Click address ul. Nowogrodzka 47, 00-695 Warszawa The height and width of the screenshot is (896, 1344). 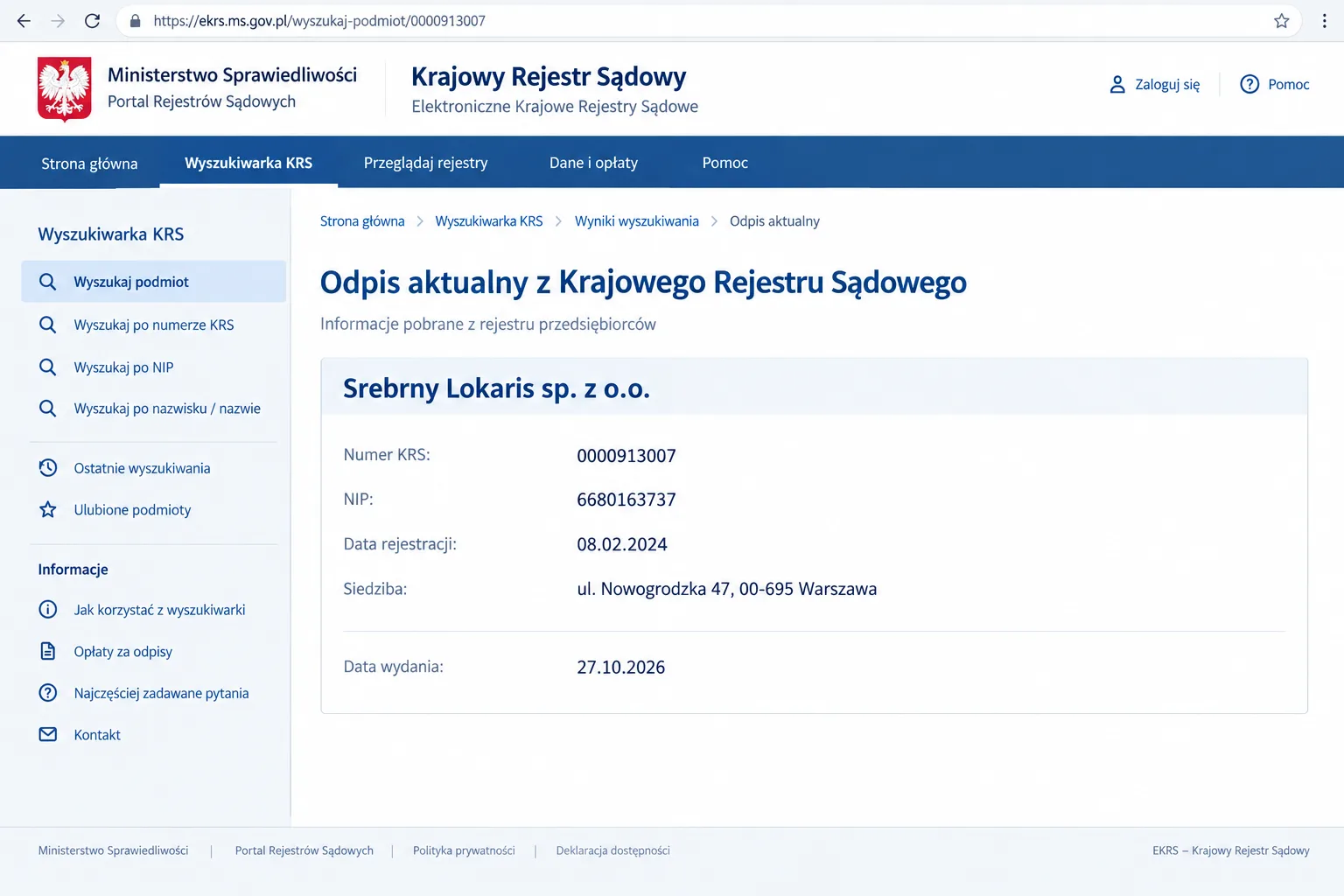pos(726,589)
